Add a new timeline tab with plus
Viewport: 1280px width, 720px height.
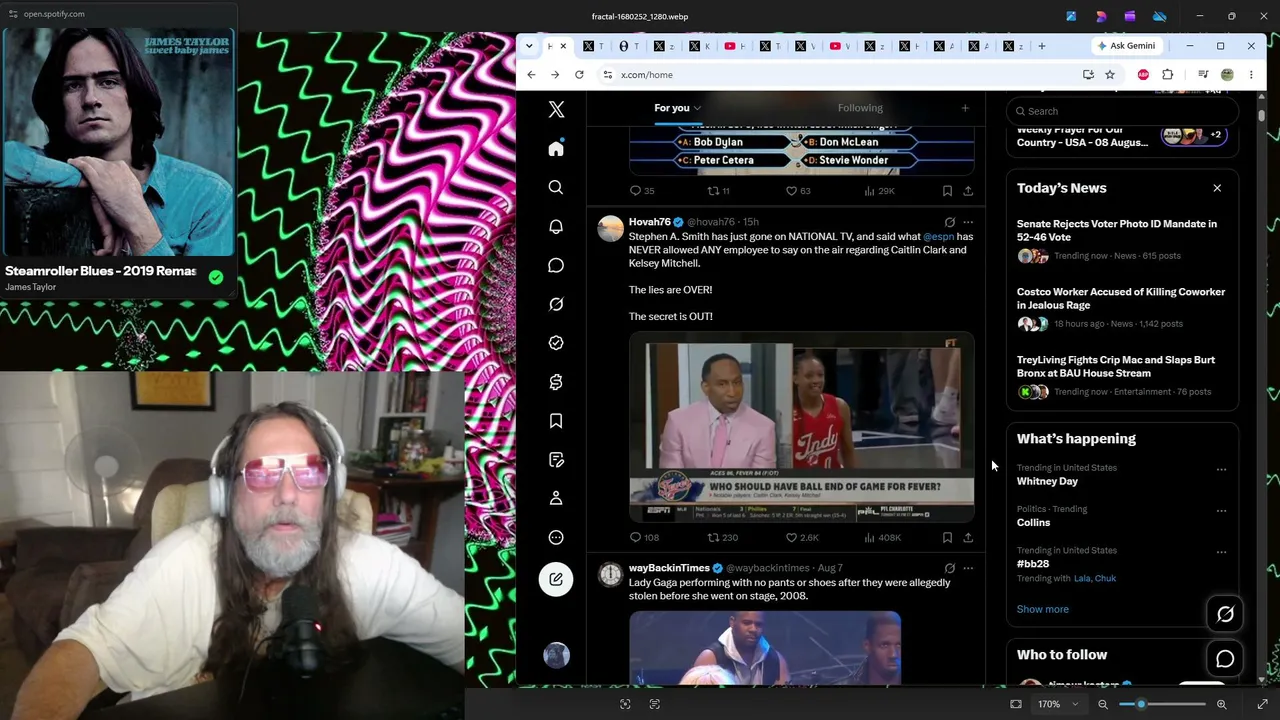click(965, 108)
